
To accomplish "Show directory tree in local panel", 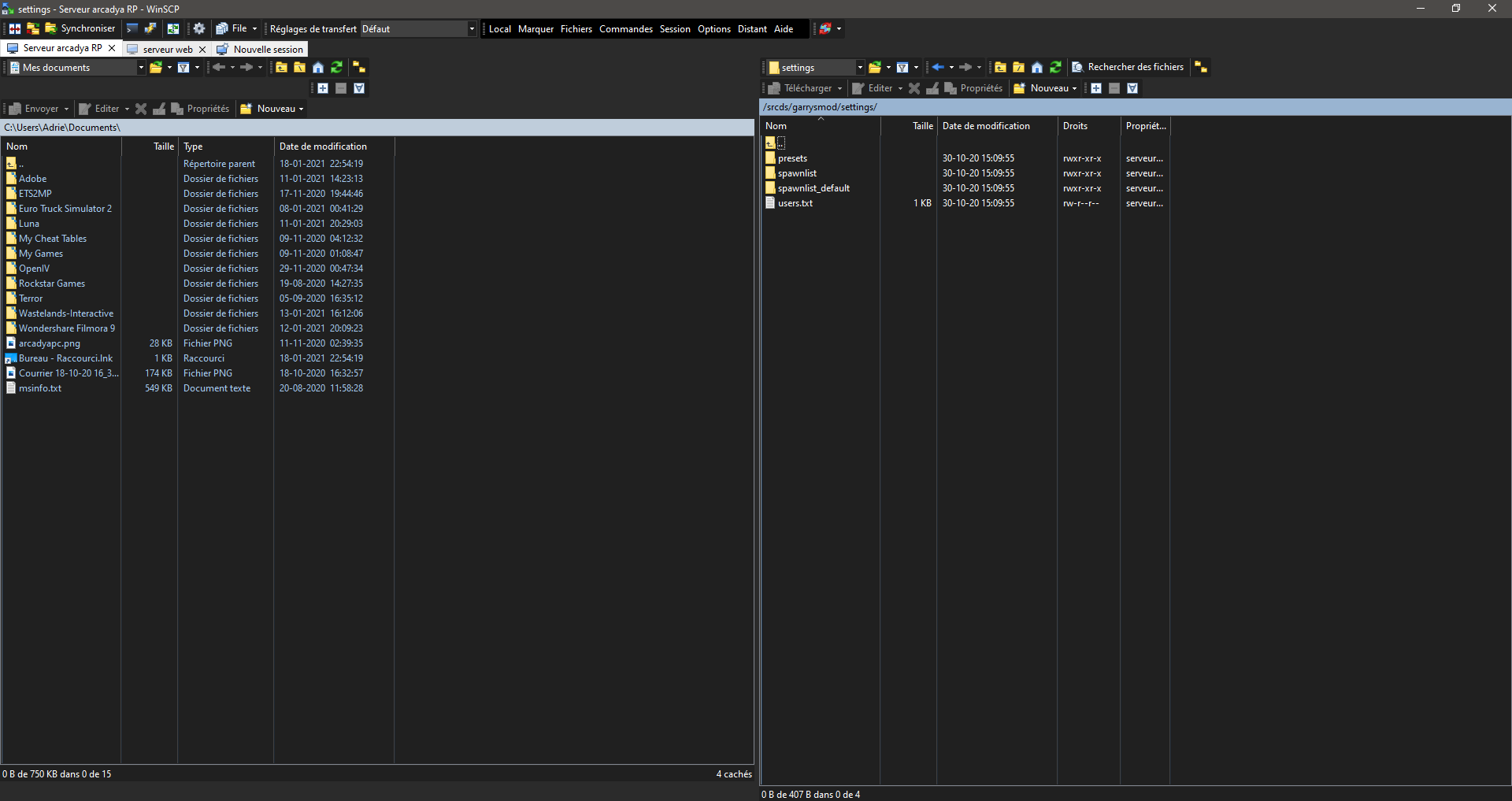I will 359,68.
